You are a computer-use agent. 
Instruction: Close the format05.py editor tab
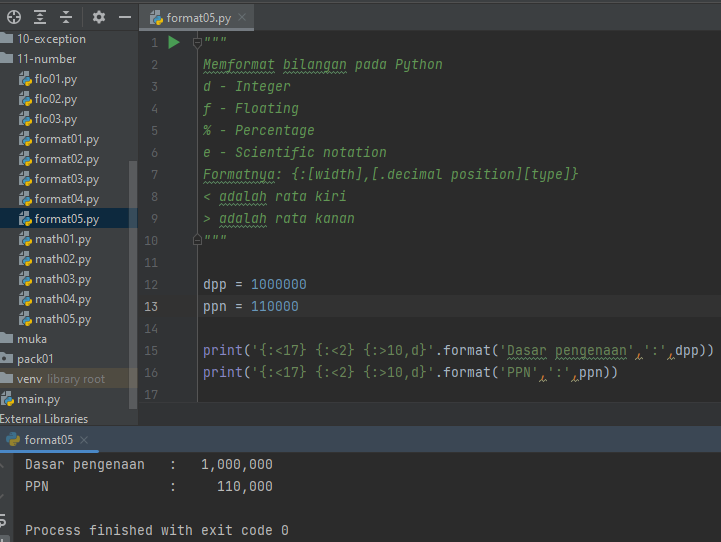(x=242, y=17)
